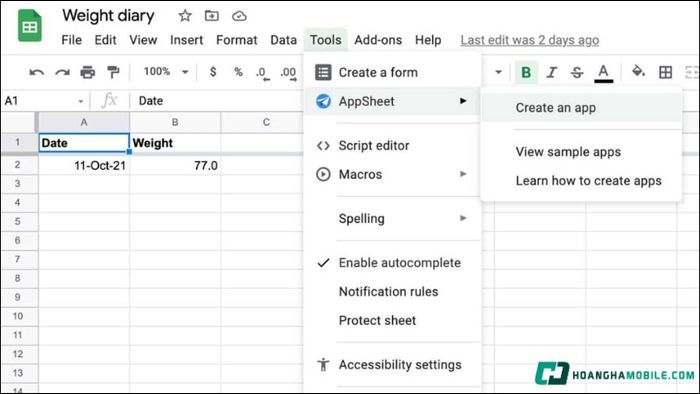
Task: Open the Google Sheets home icon
Action: click(x=29, y=26)
